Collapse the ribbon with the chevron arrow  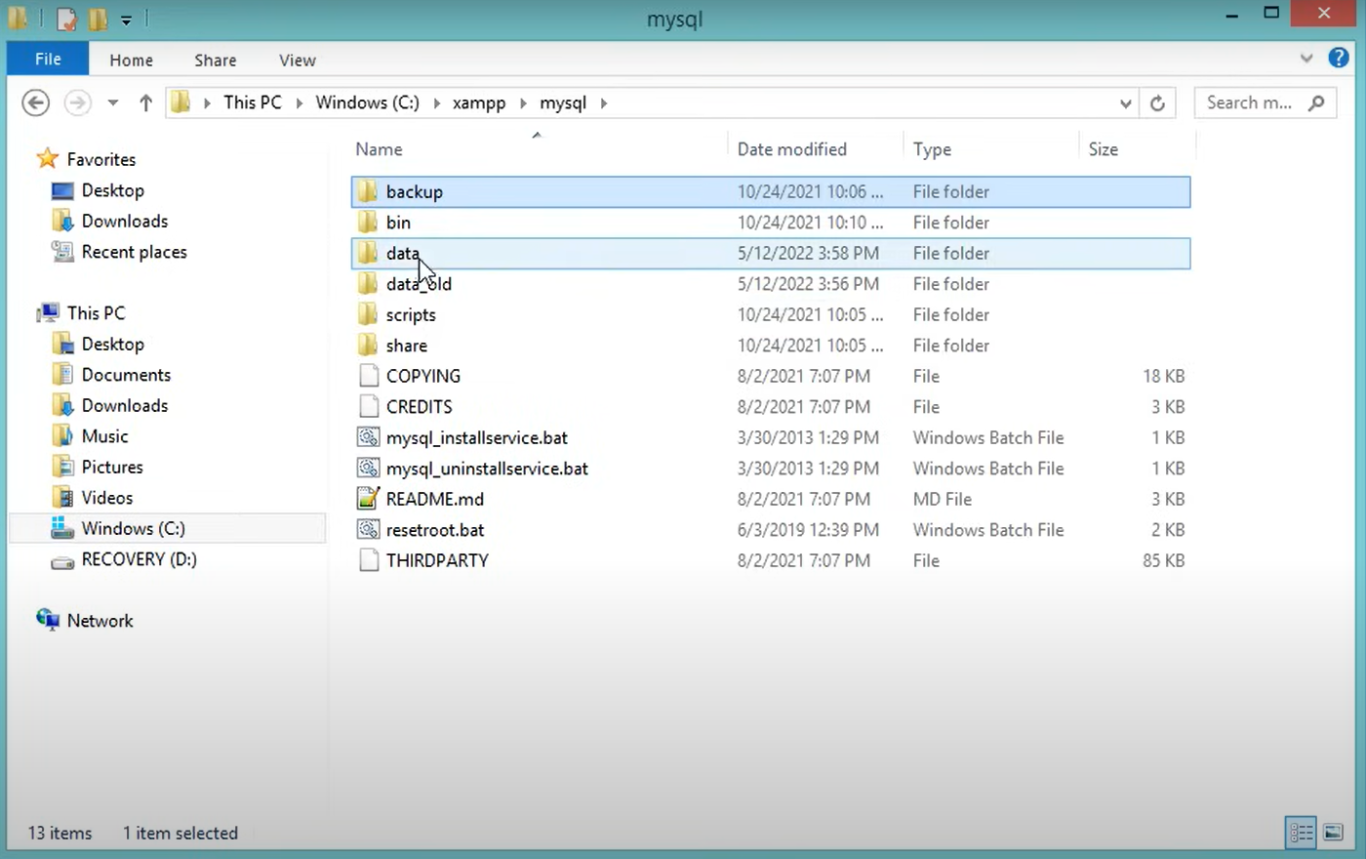tap(1306, 58)
